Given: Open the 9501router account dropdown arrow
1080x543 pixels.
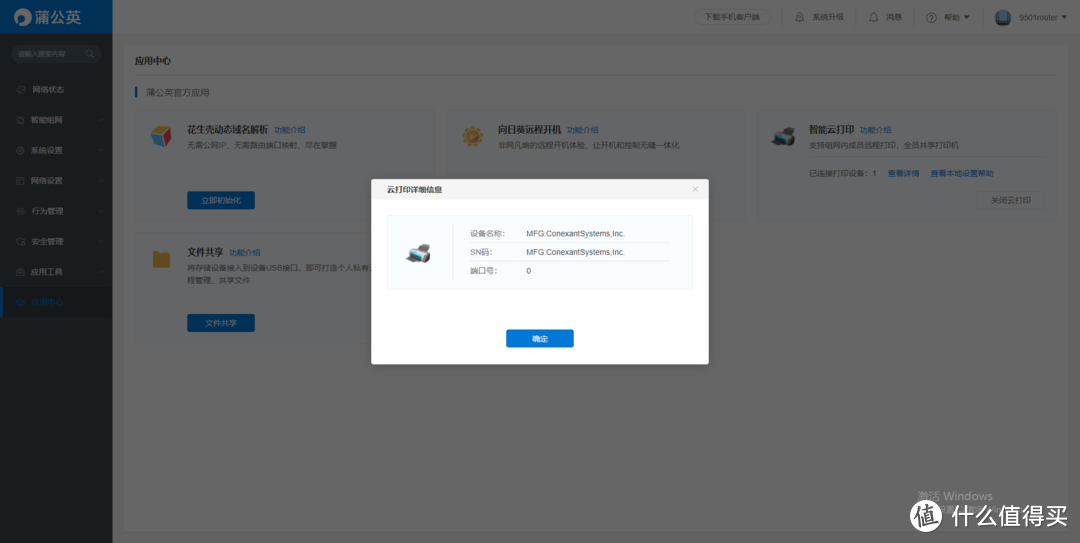Looking at the screenshot, I should (x=1063, y=17).
